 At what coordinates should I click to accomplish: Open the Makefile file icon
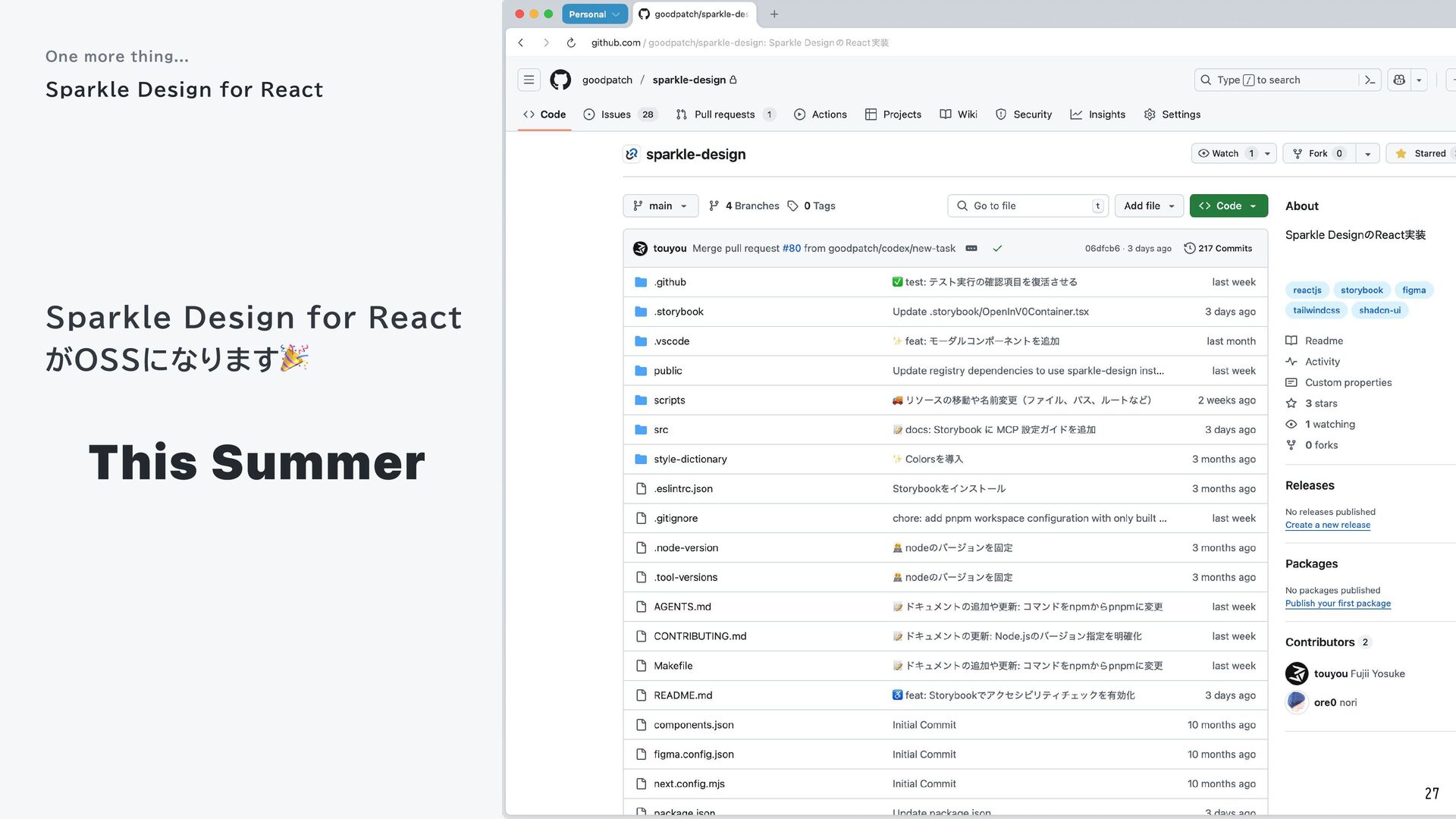(641, 666)
